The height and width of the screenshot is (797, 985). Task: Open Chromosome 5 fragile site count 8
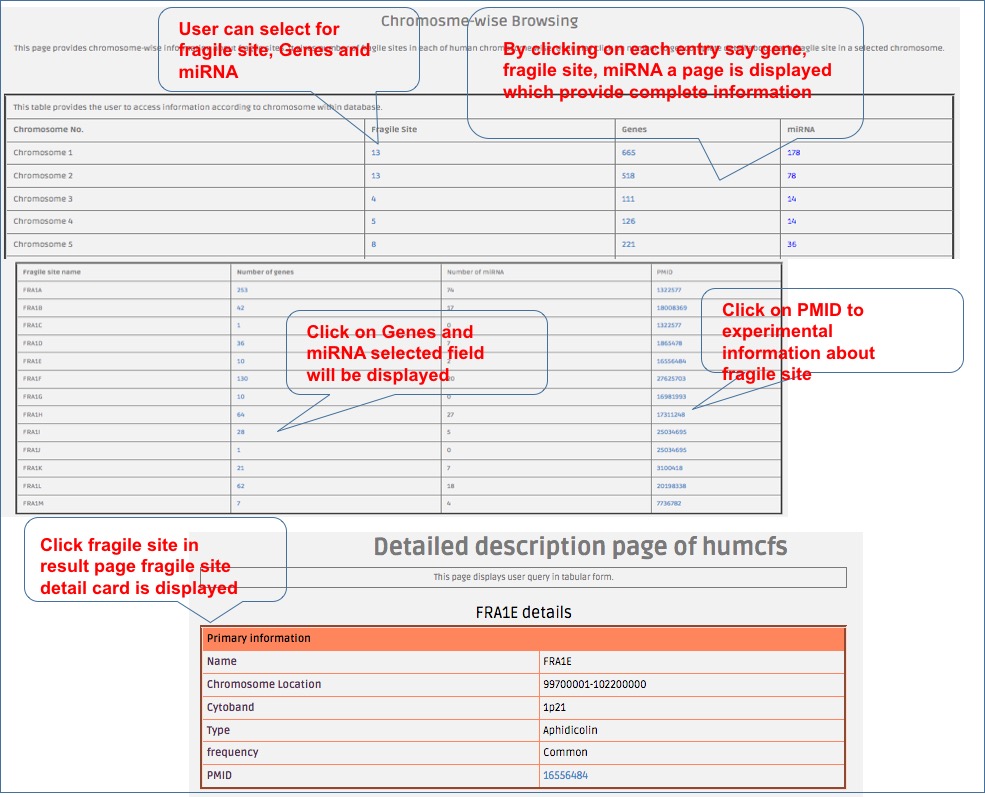[x=373, y=244]
